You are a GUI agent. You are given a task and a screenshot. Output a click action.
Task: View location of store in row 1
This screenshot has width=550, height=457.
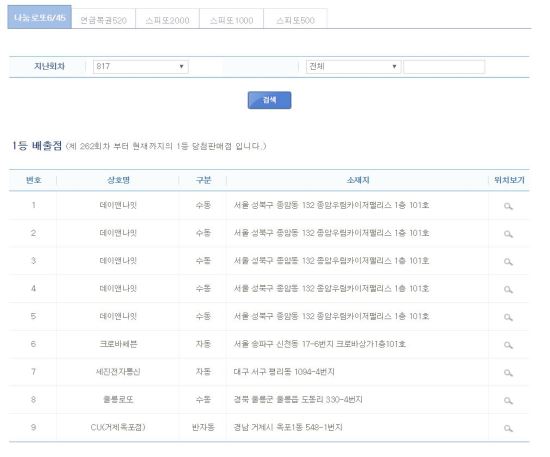coord(508,206)
